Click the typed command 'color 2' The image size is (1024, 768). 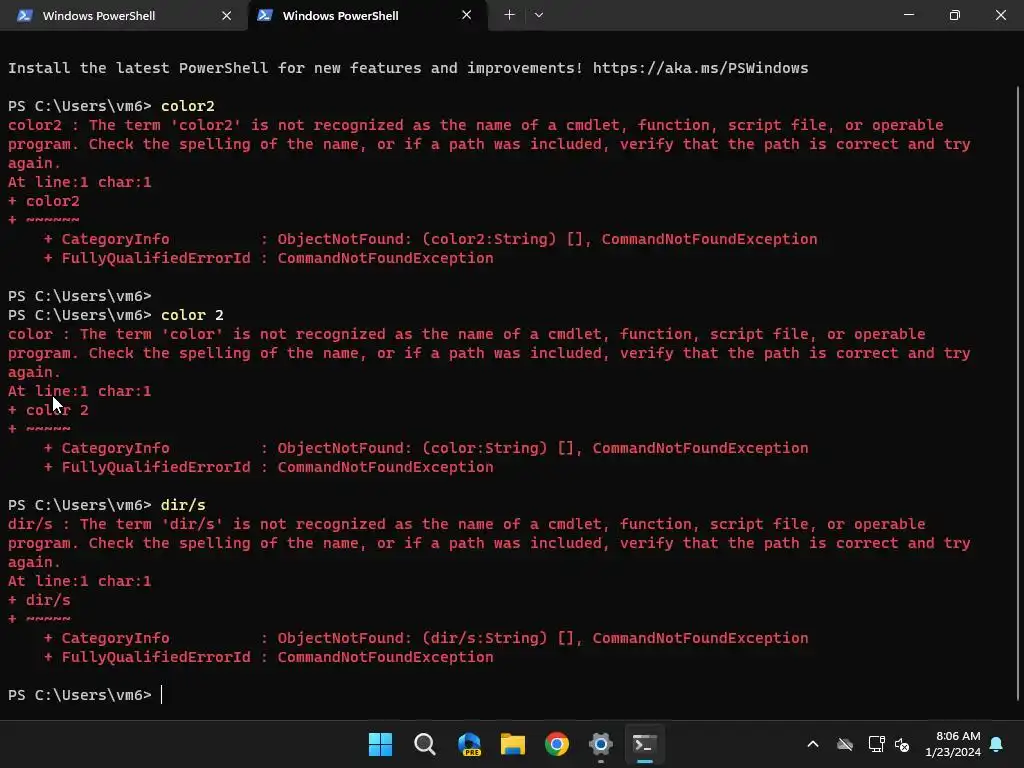point(193,315)
